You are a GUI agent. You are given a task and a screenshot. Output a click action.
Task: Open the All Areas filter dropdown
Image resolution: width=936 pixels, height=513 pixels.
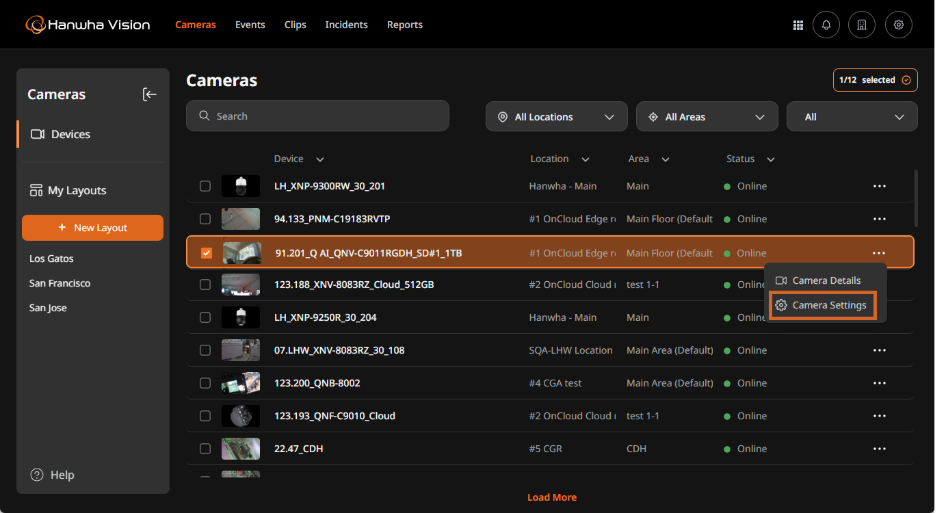tap(706, 117)
